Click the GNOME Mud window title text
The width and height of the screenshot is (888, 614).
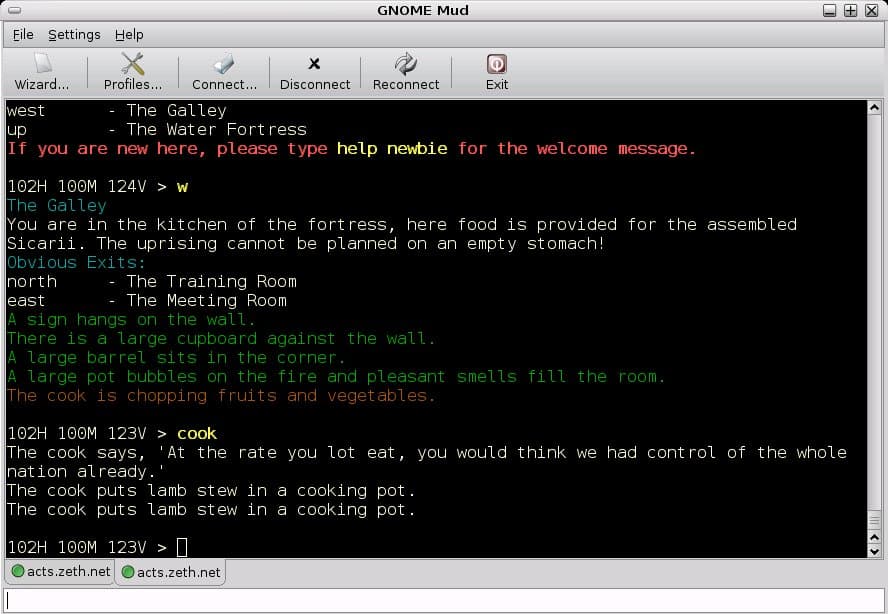423,10
